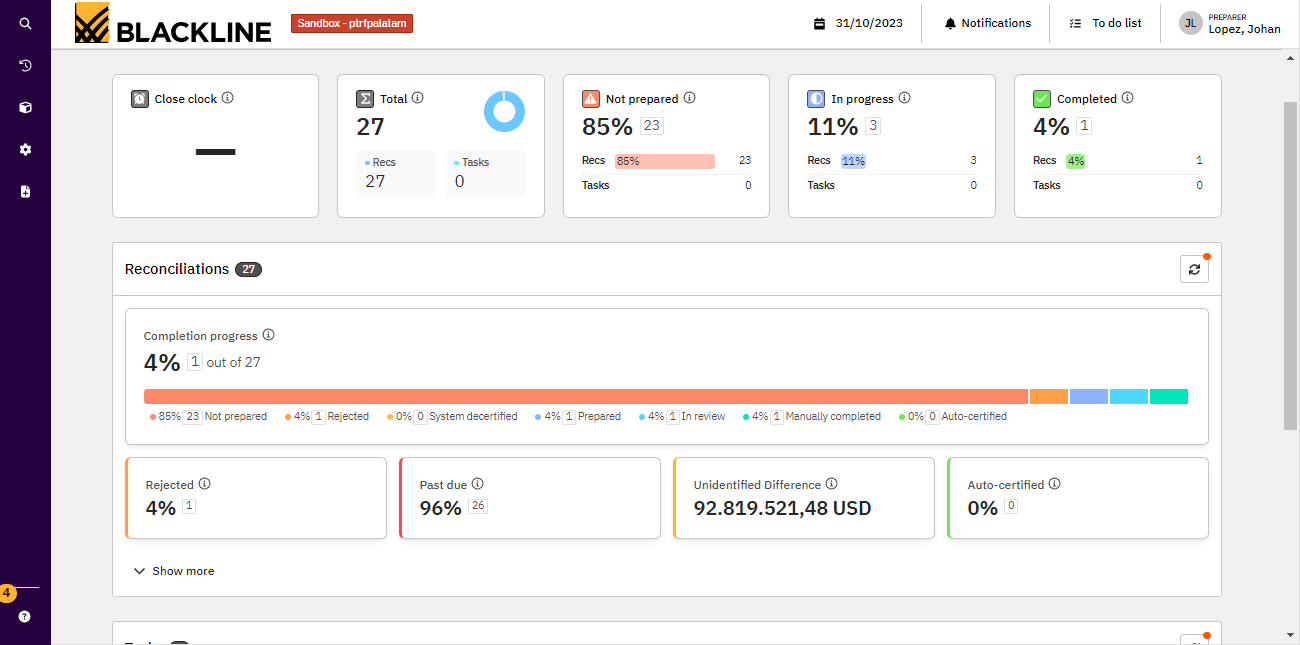Click the orange Not prepared progress bar segment

(585, 397)
